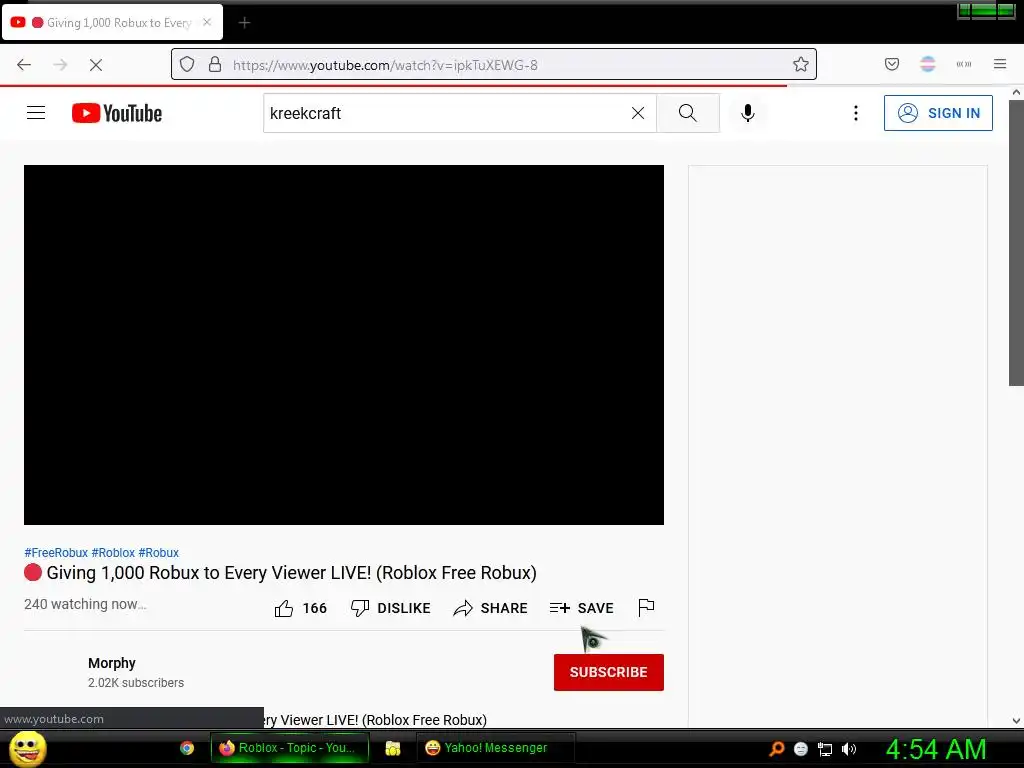Search with your voice microphone
Image resolution: width=1024 pixels, height=768 pixels.
point(748,113)
